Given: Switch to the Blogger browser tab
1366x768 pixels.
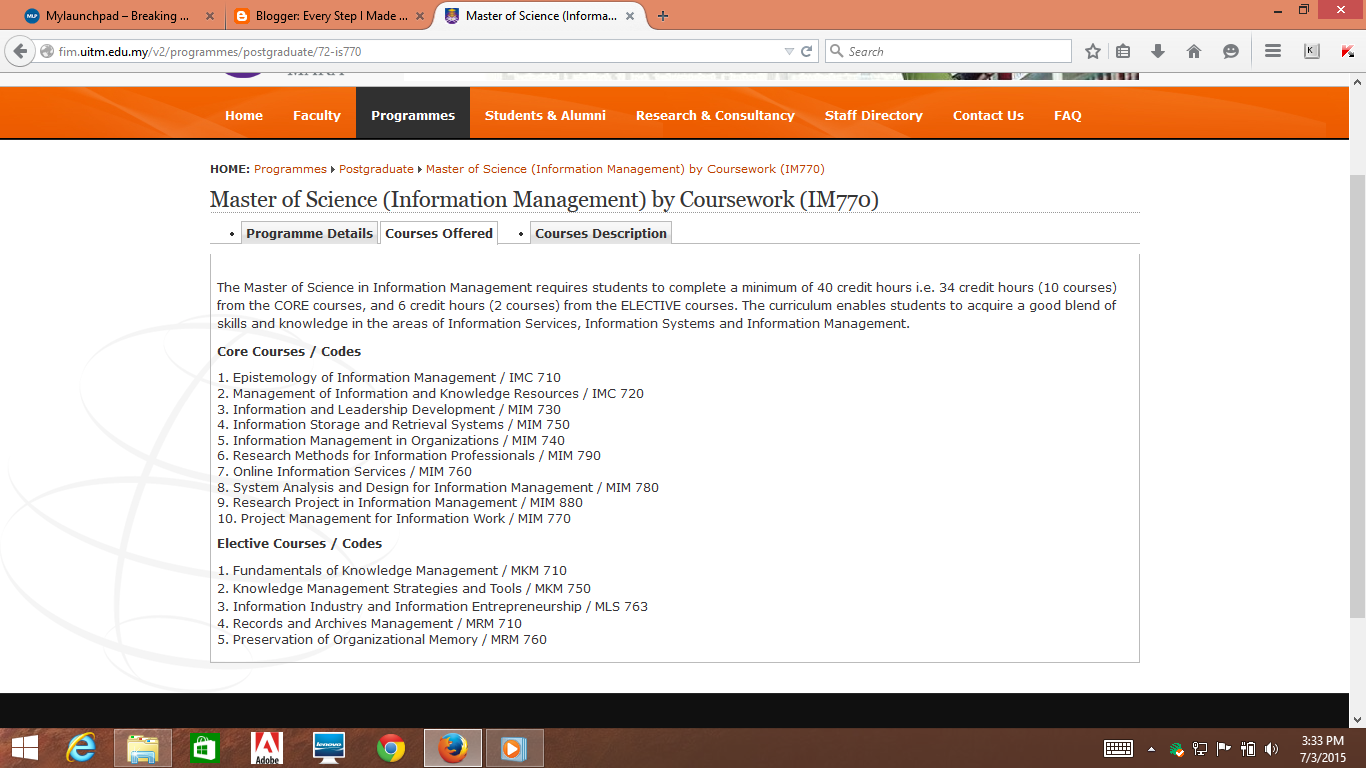Looking at the screenshot, I should point(328,16).
